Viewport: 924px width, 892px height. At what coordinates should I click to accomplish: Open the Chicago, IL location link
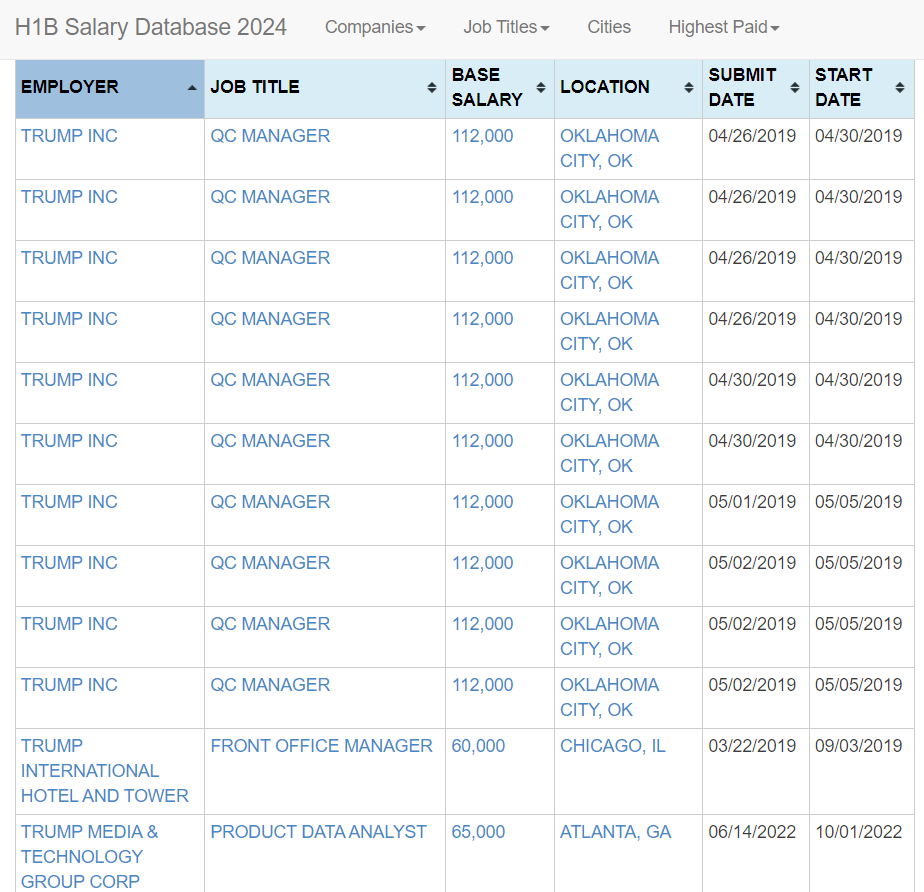(612, 746)
